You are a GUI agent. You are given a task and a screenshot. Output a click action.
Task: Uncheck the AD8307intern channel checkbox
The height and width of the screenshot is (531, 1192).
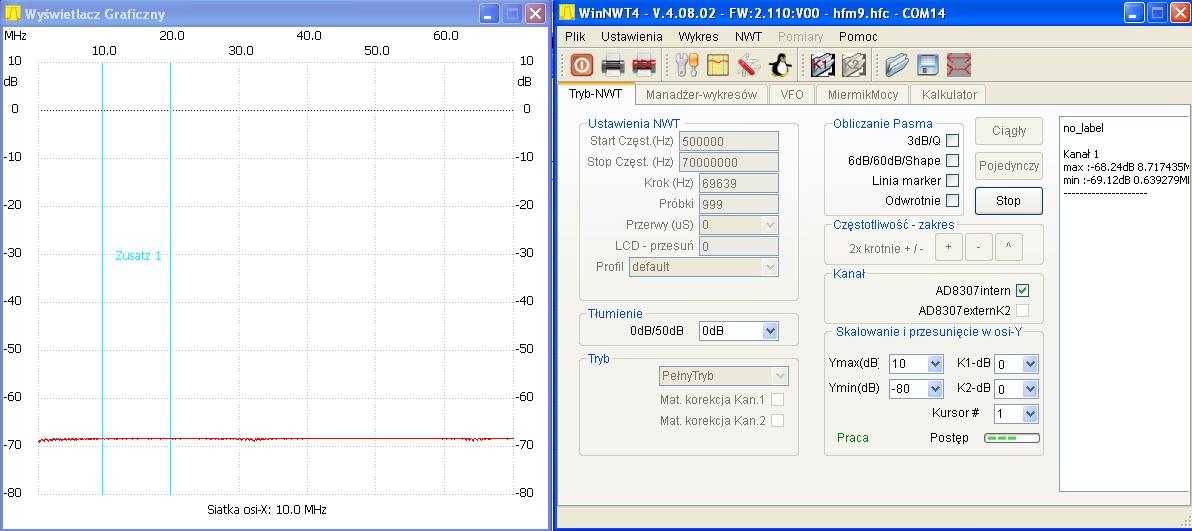[1022, 290]
